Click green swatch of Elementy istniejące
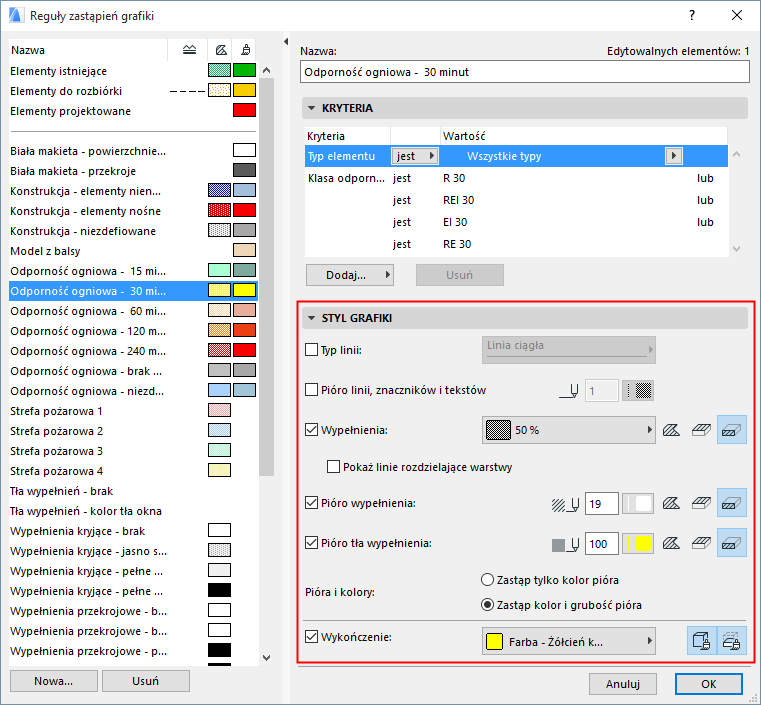Screen dimensions: 761x705 point(244,70)
